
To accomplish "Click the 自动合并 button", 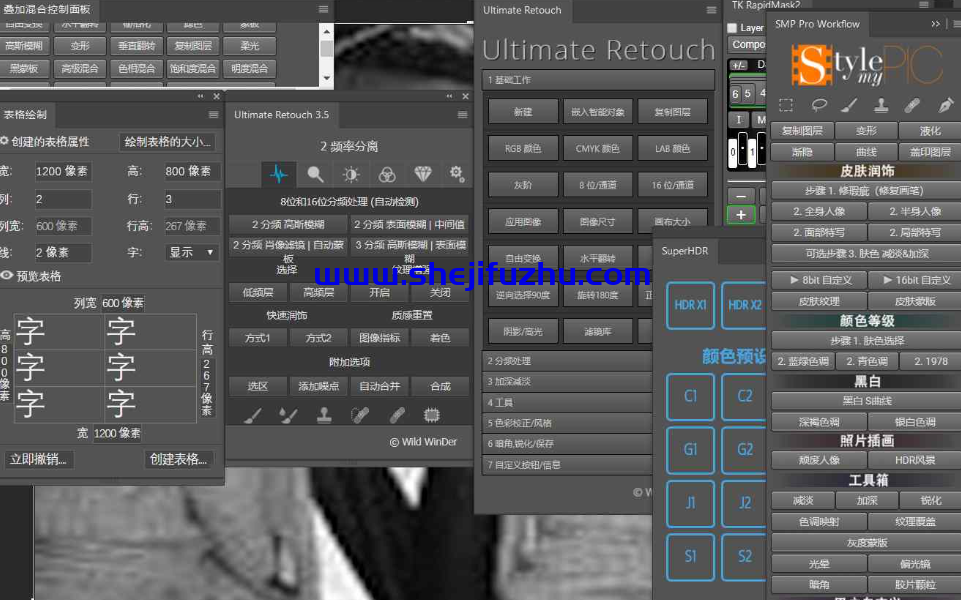I will coord(379,386).
